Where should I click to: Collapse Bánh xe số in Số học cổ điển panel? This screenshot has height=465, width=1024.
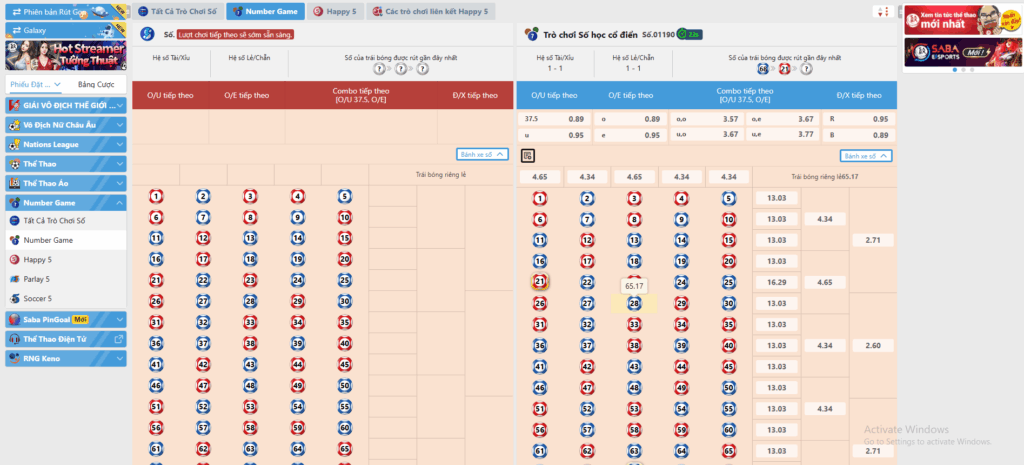(865, 155)
